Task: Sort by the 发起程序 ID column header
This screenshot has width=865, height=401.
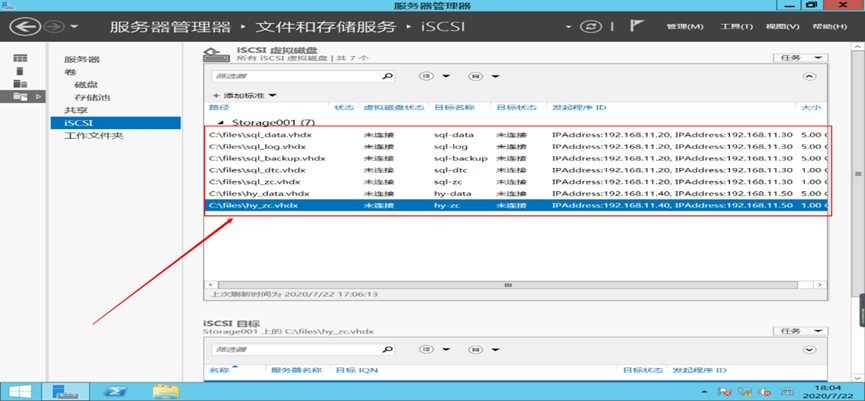Action: click(579, 107)
